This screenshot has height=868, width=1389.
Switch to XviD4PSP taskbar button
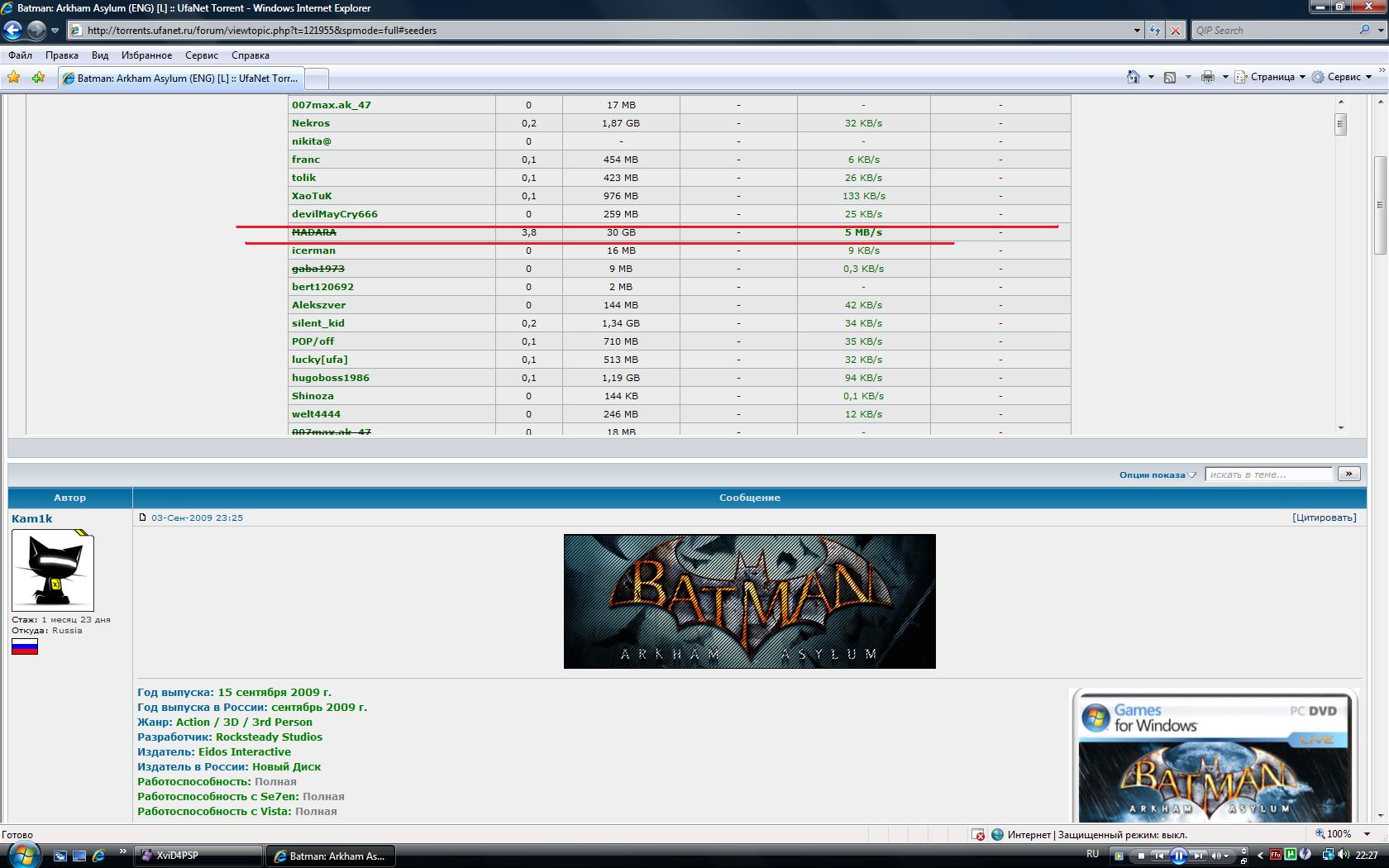[x=199, y=856]
